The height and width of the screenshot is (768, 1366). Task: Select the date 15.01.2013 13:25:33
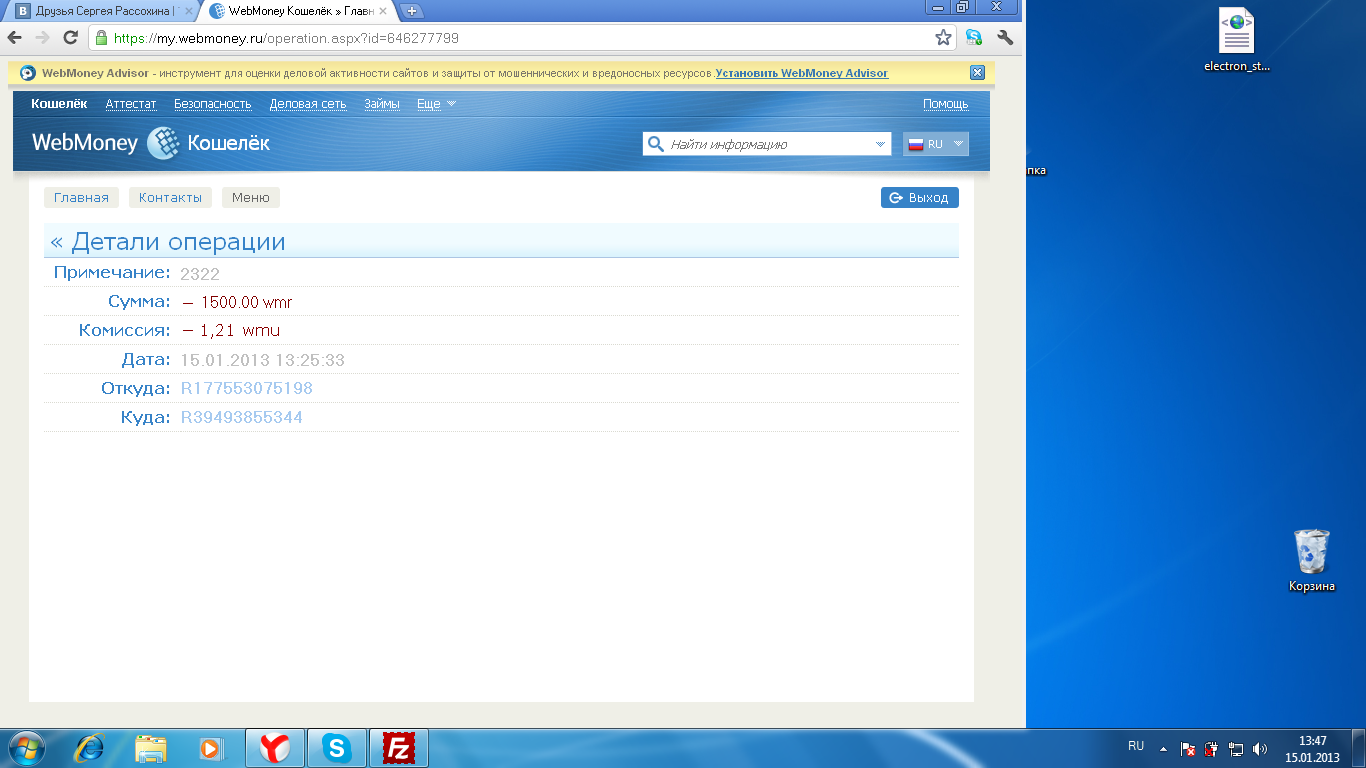point(262,359)
